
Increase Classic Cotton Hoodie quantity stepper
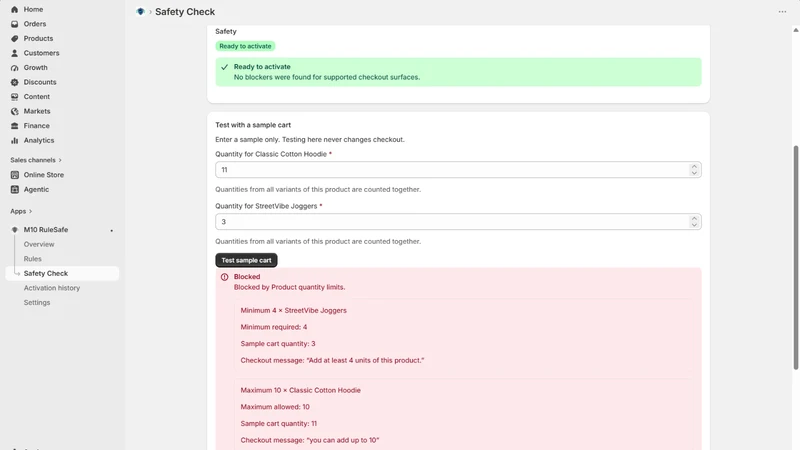point(694,166)
